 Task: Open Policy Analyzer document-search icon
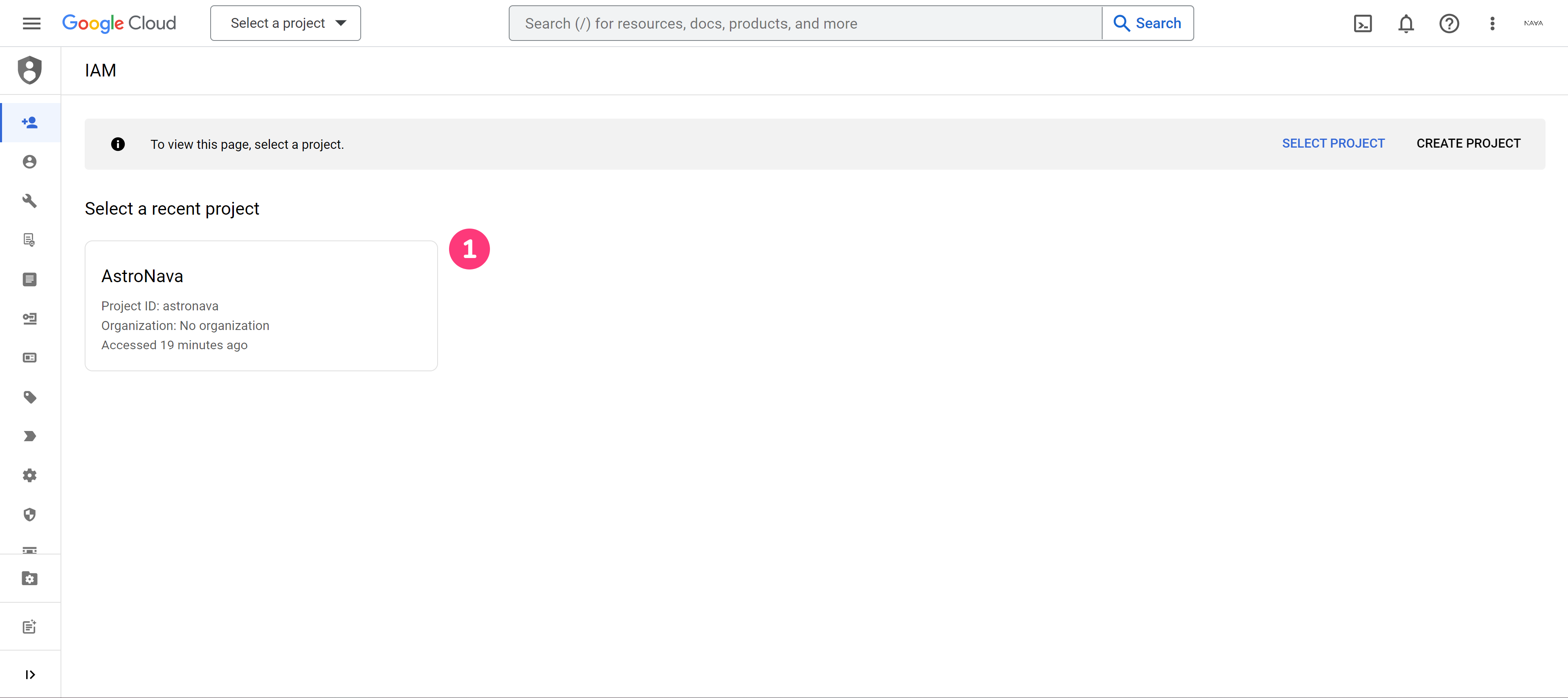[30, 240]
